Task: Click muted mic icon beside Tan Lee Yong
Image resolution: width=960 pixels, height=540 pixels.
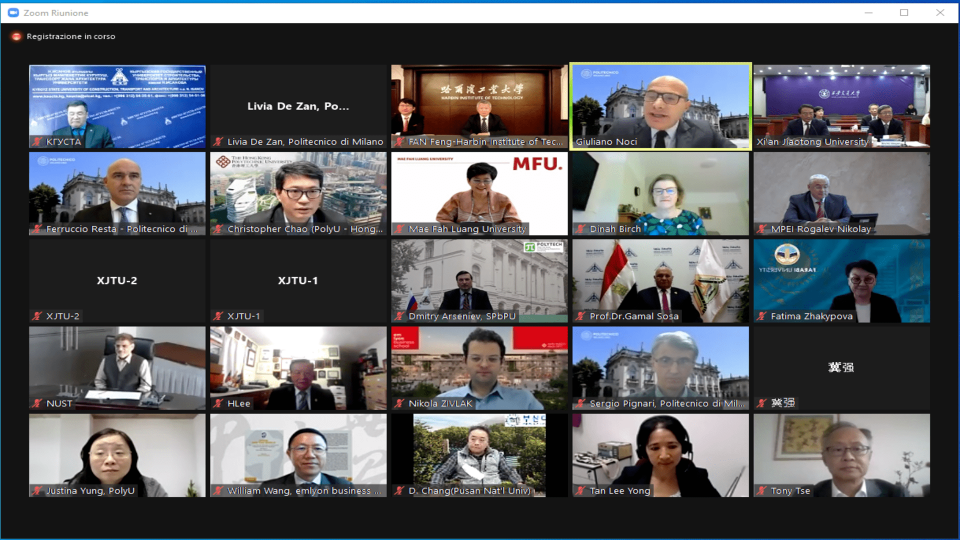Action: pos(580,491)
